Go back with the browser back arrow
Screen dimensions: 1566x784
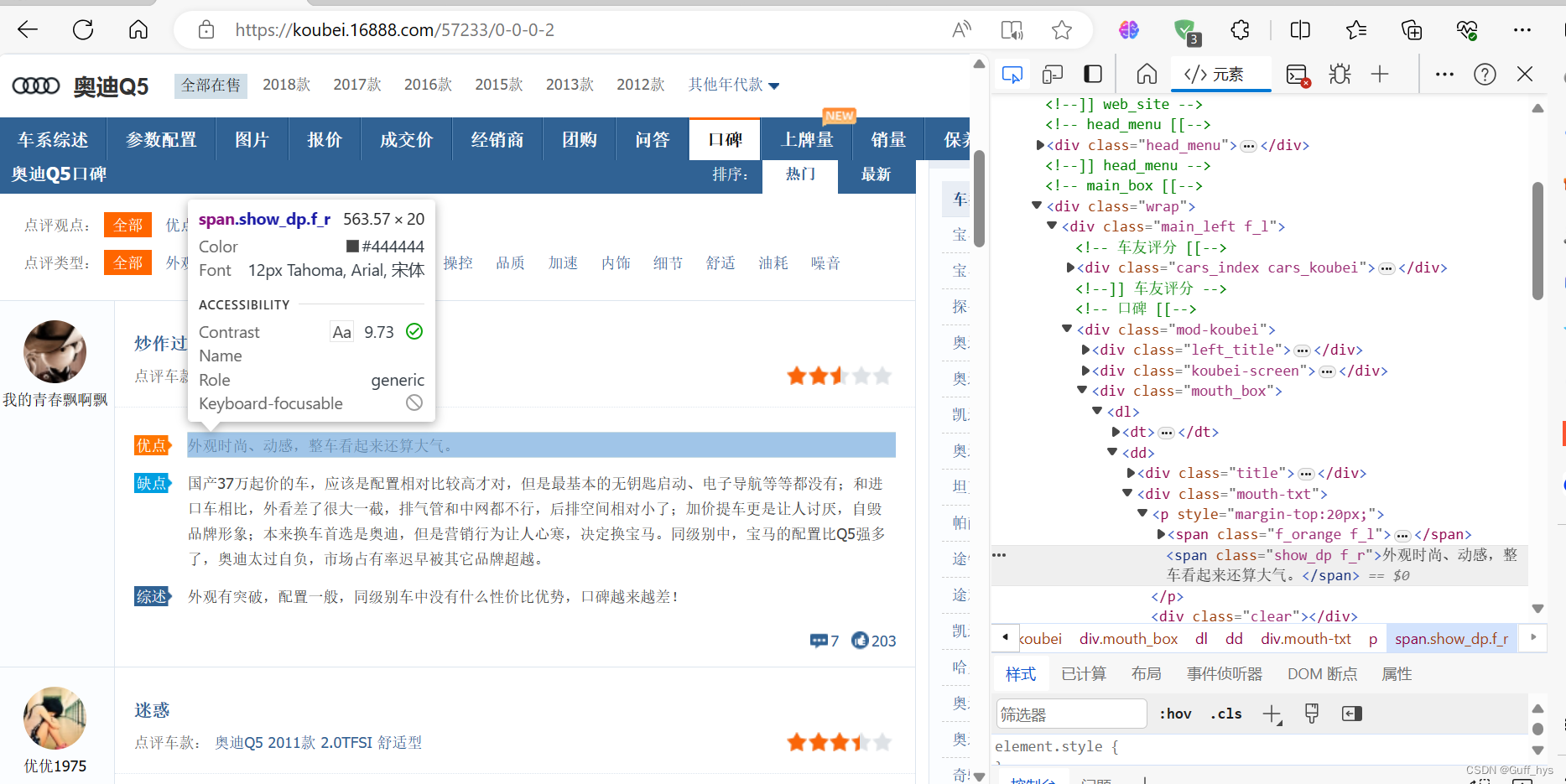[28, 30]
